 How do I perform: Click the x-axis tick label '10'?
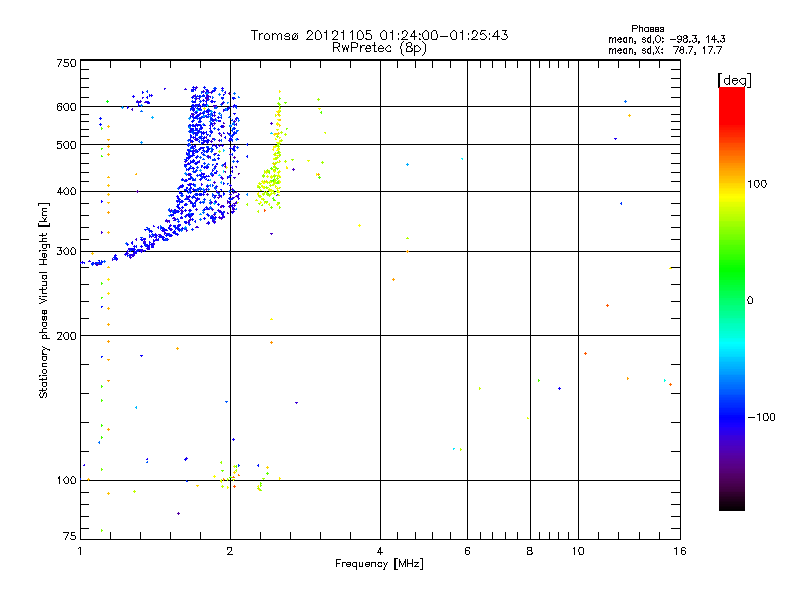pos(578,551)
